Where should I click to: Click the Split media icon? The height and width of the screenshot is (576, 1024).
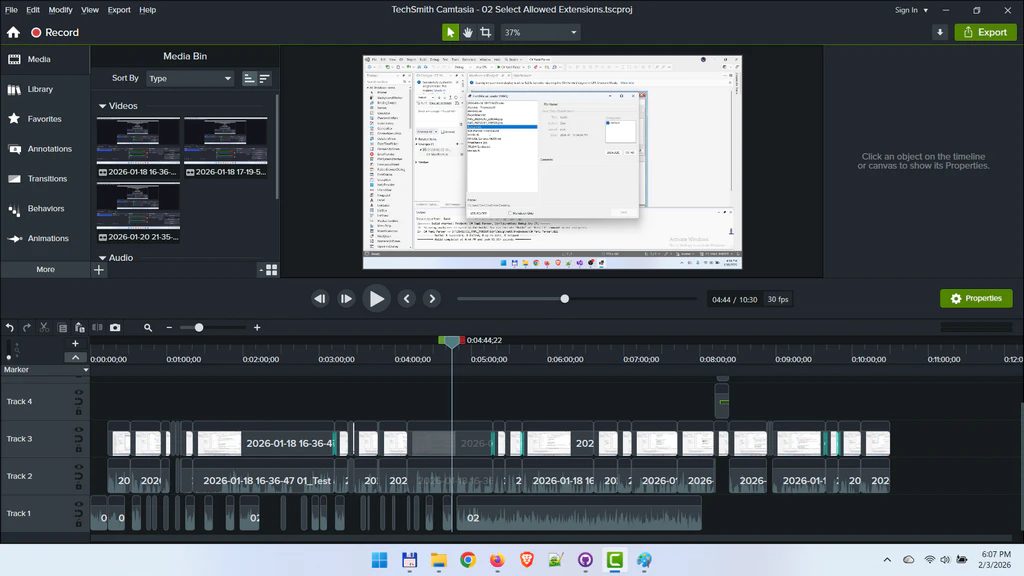tap(97, 327)
